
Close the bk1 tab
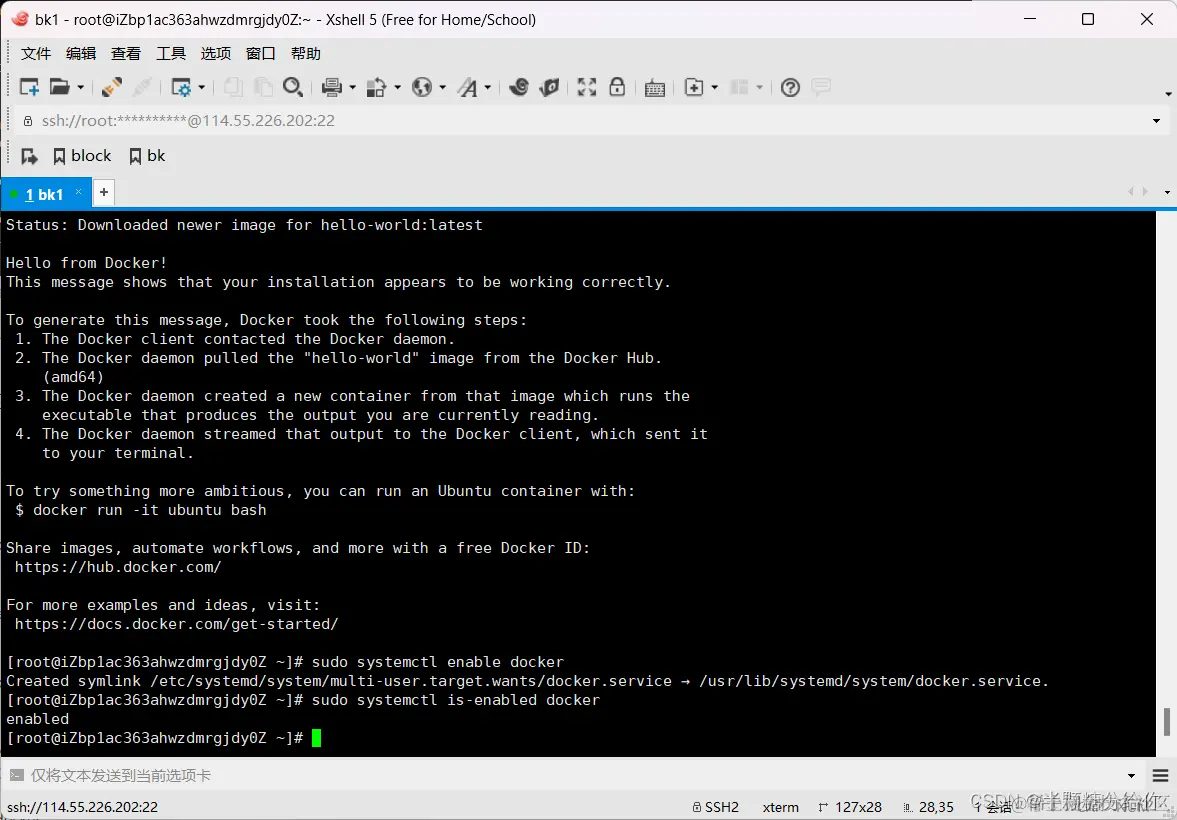tap(78, 192)
